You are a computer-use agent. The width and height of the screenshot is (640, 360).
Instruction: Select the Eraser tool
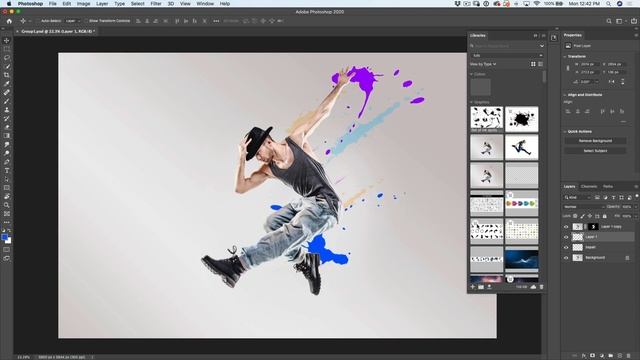(7, 127)
